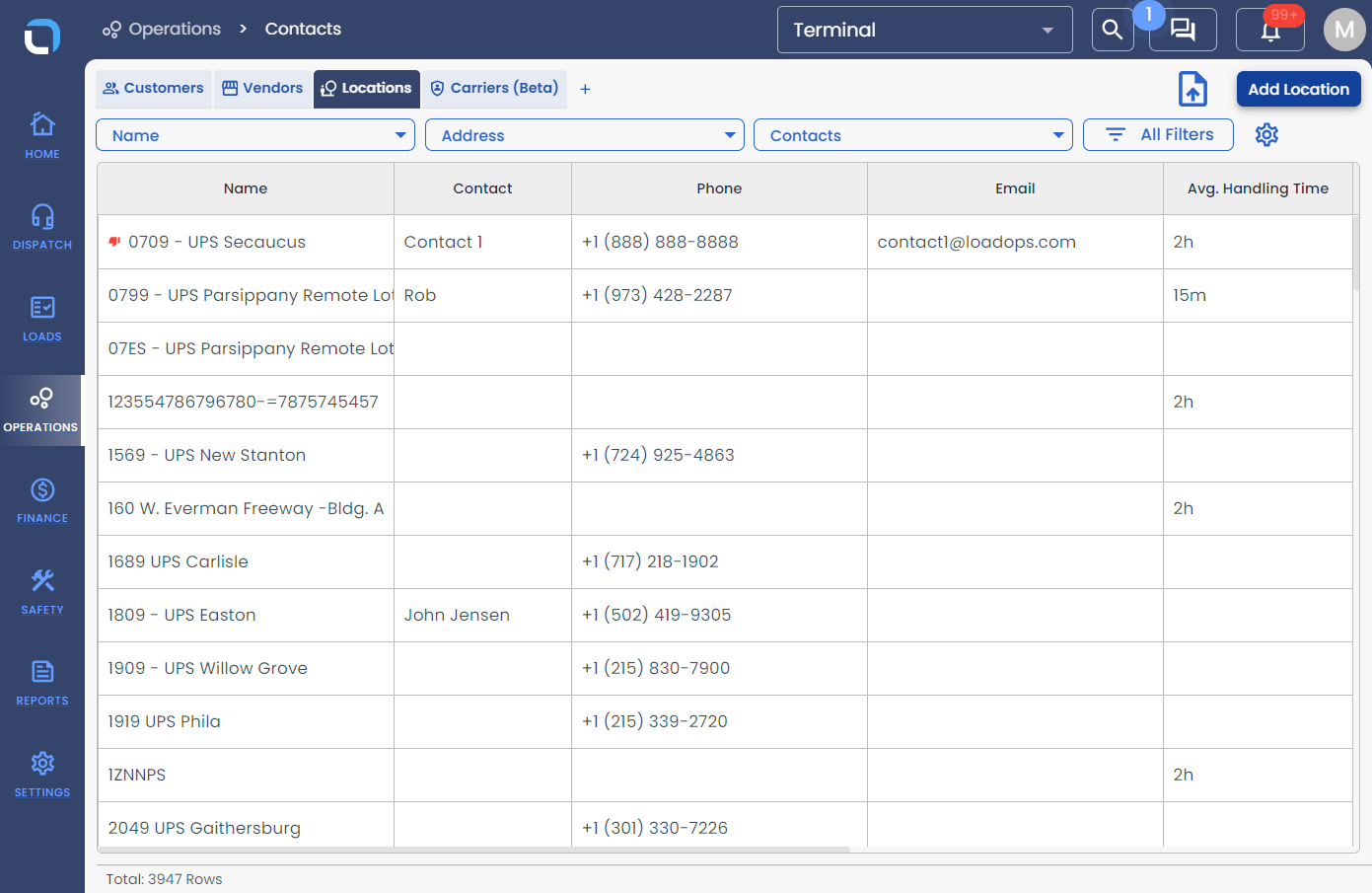Open the Finance section
1372x893 pixels.
point(42,499)
